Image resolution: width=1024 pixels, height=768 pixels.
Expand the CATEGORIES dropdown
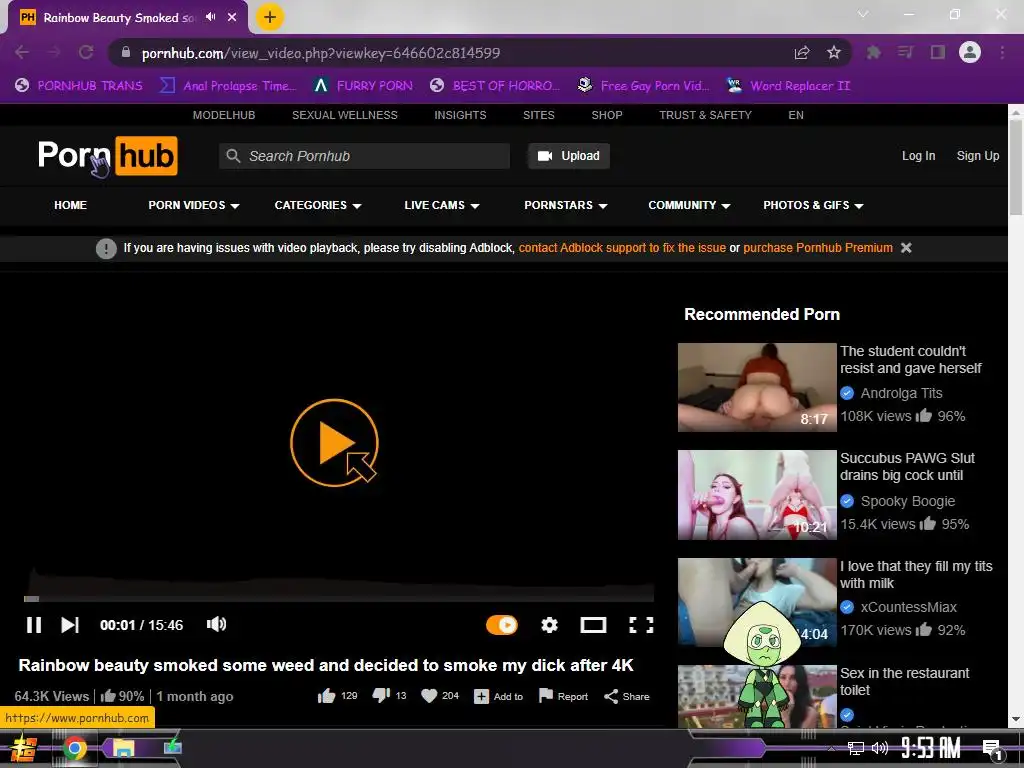[x=318, y=205]
